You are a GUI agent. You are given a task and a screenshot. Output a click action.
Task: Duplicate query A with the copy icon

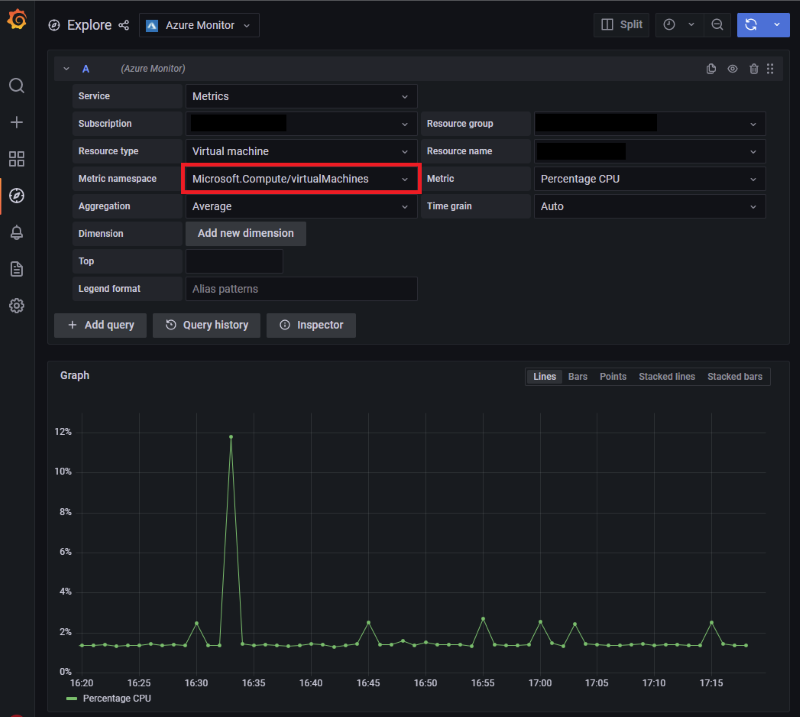(711, 68)
